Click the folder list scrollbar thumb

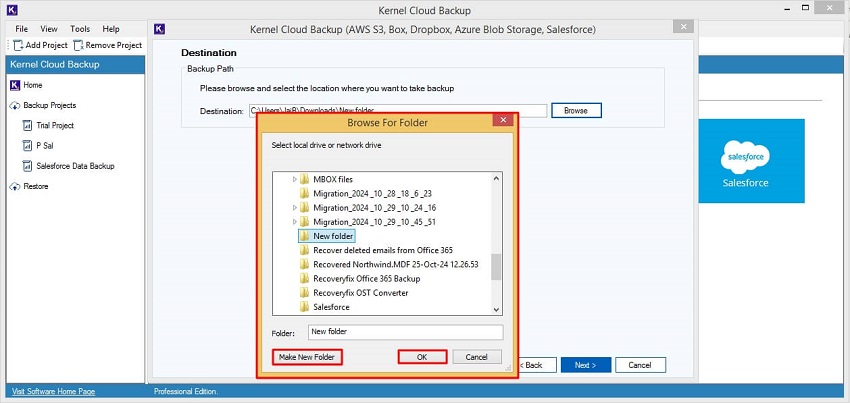pos(496,267)
